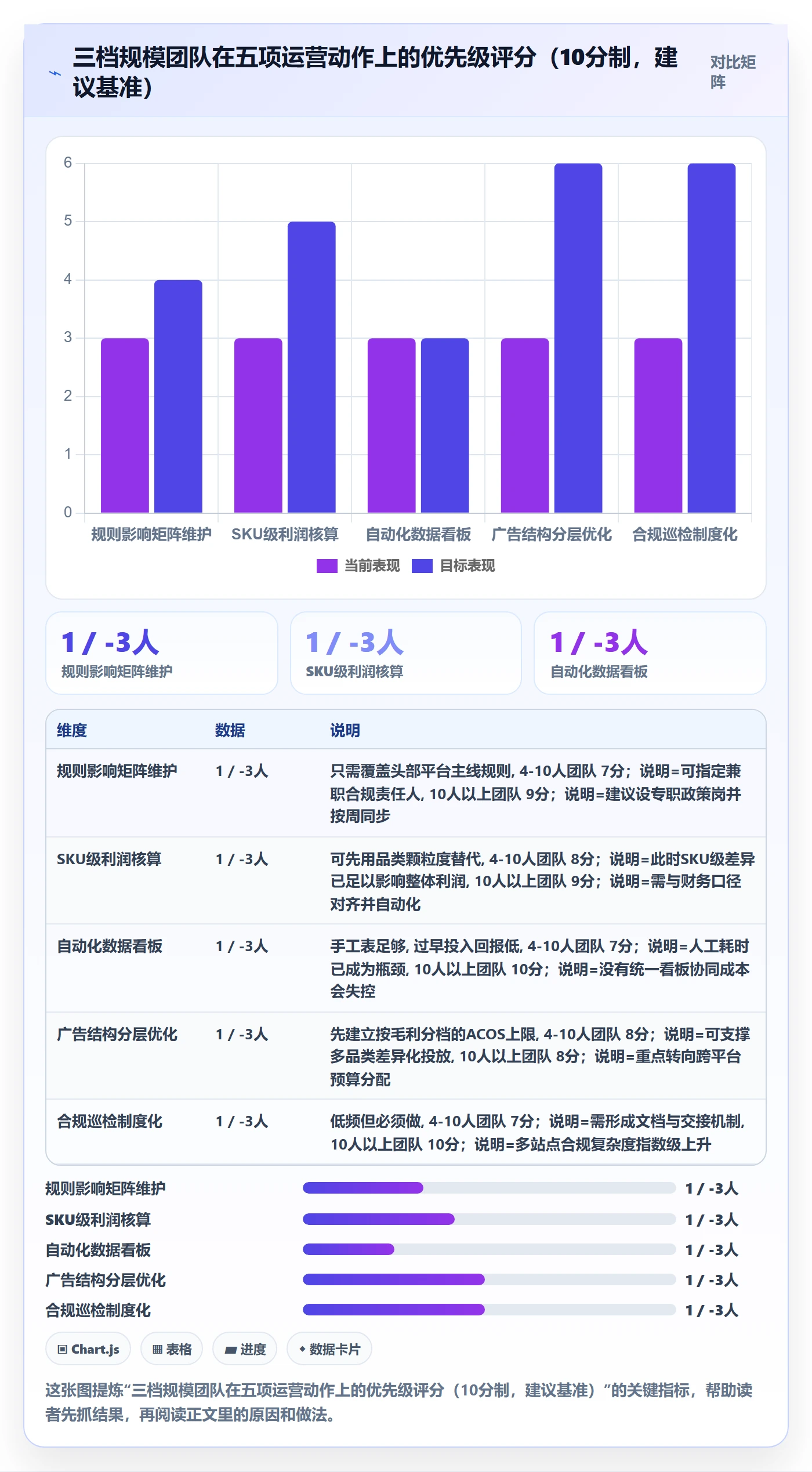Image resolution: width=812 pixels, height=1472 pixels.
Task: Click the 说明 column header
Action: click(x=345, y=730)
